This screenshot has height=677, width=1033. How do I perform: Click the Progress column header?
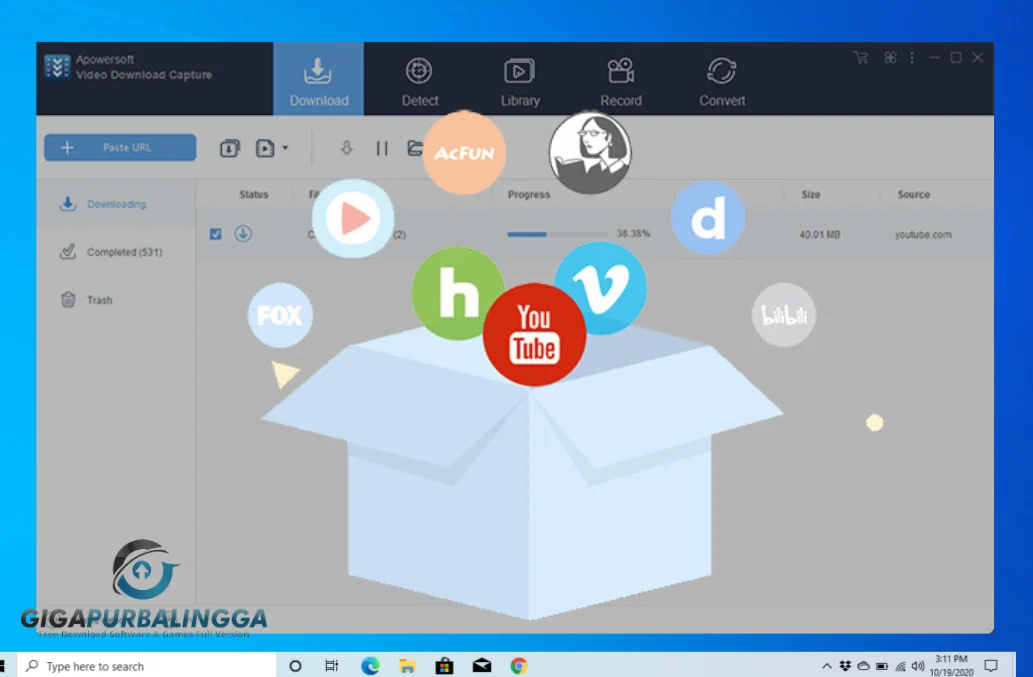528,194
